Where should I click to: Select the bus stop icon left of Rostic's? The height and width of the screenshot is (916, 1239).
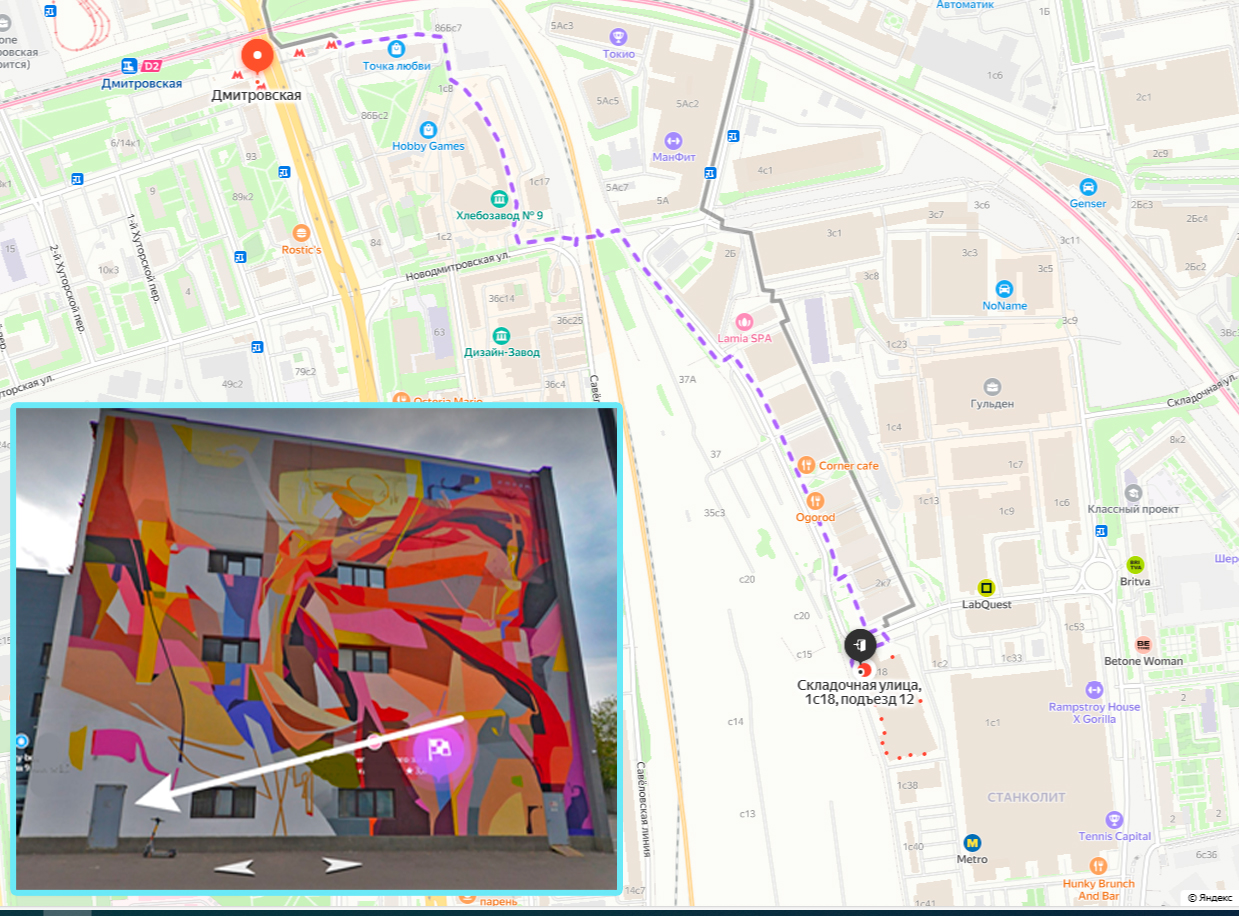point(241,257)
